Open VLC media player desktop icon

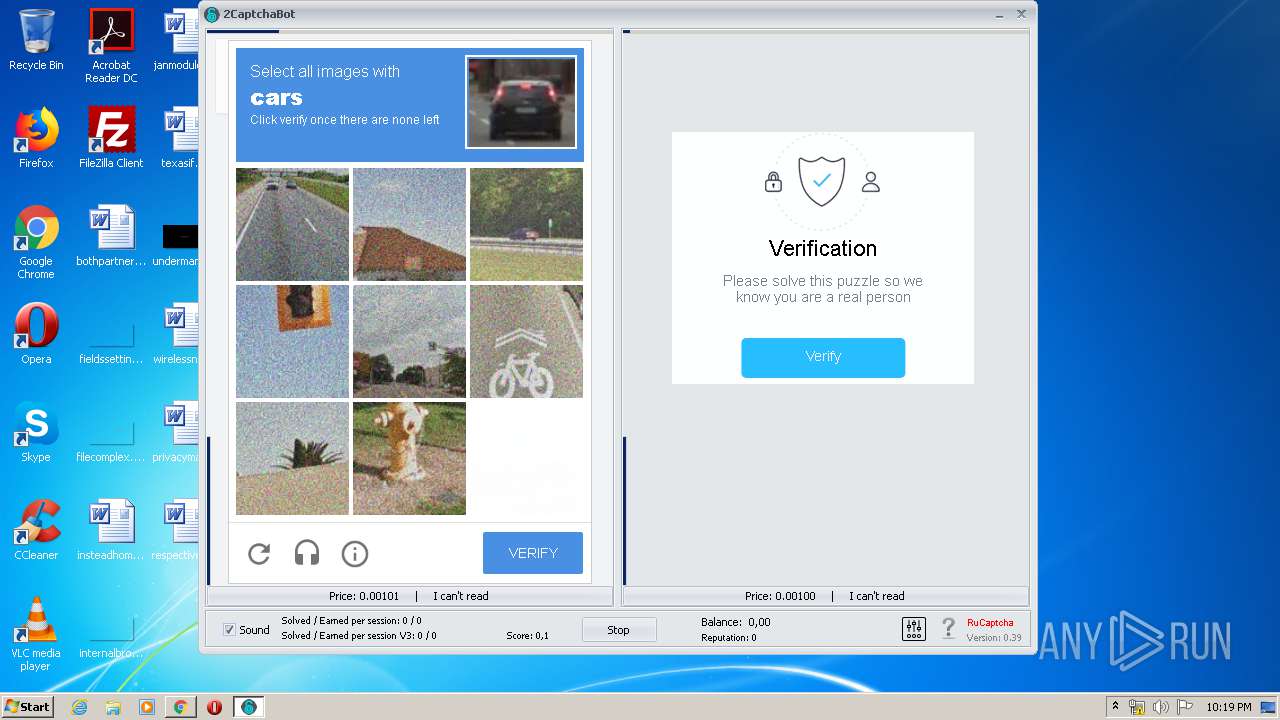36,634
